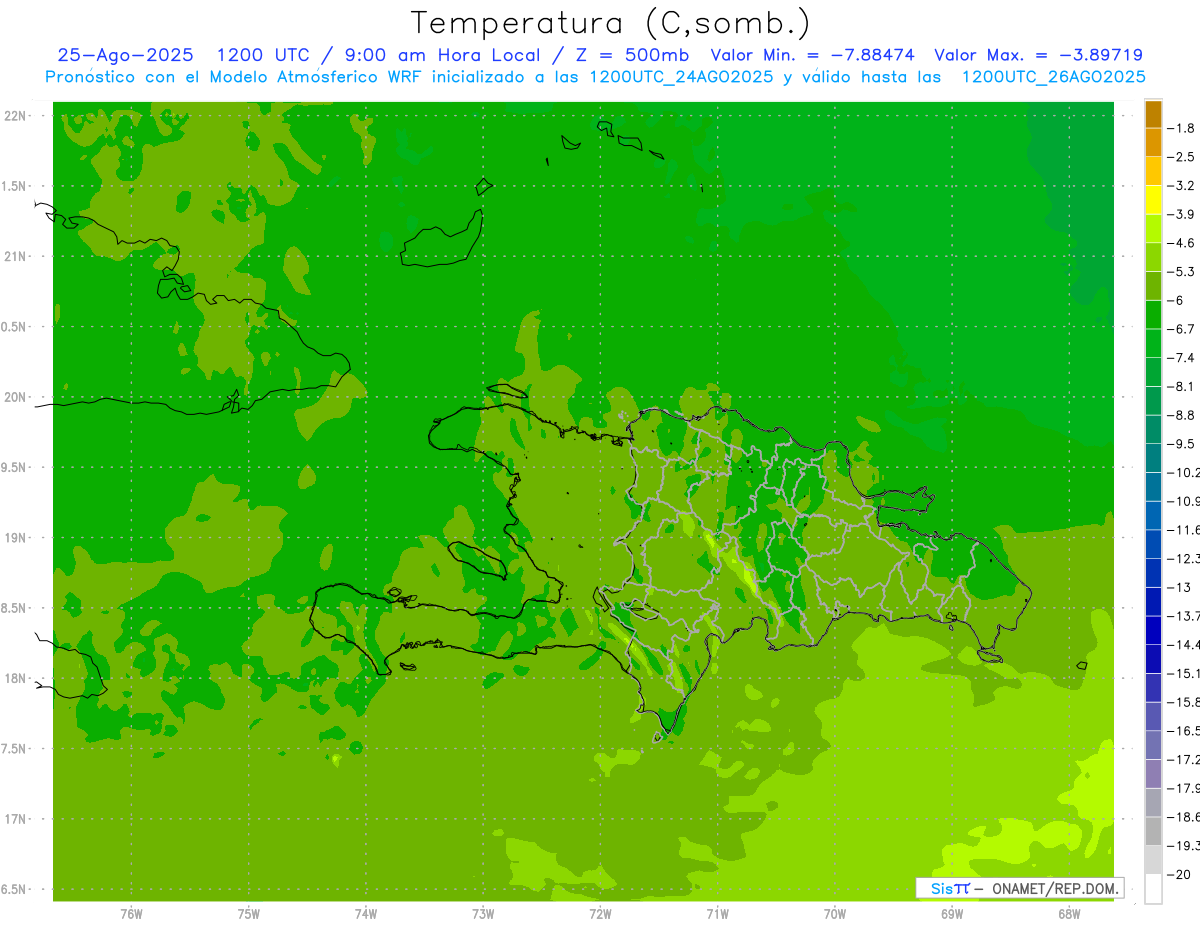The width and height of the screenshot is (1200, 927).
Task: Click the "69W" longitude axis label
Action: pyautogui.click(x=952, y=914)
